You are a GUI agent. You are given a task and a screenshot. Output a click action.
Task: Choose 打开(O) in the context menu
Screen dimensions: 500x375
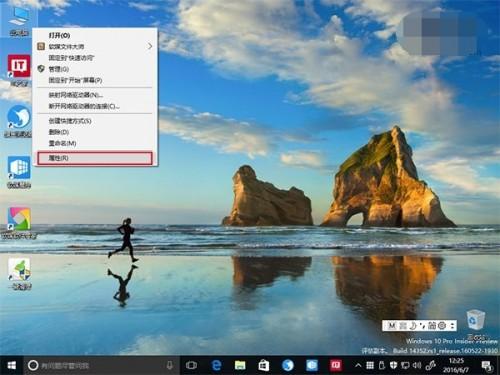pos(95,35)
